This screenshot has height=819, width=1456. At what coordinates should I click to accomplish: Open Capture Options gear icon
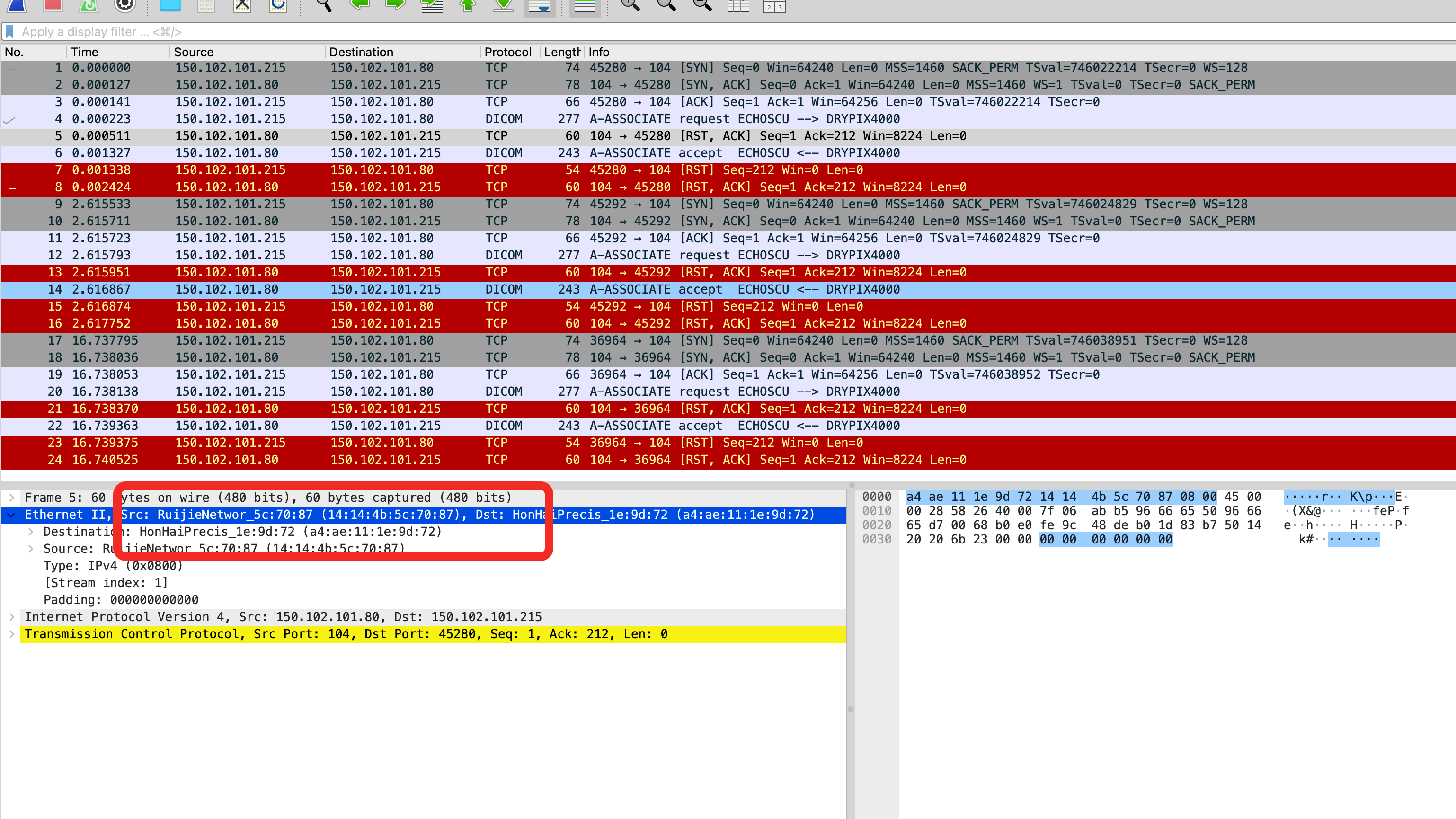124,5
